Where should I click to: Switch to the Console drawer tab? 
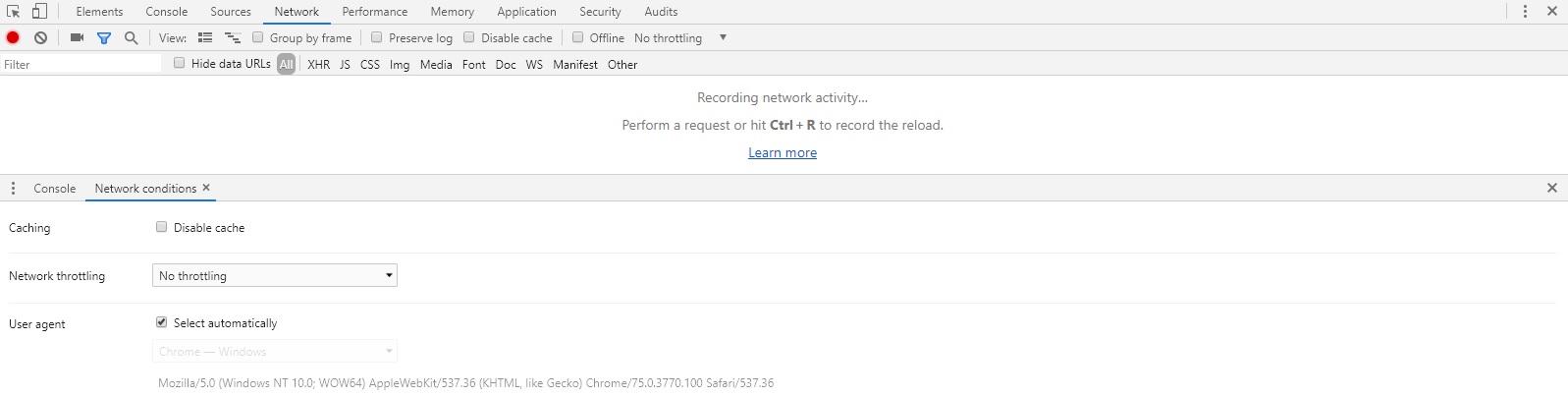tap(54, 188)
